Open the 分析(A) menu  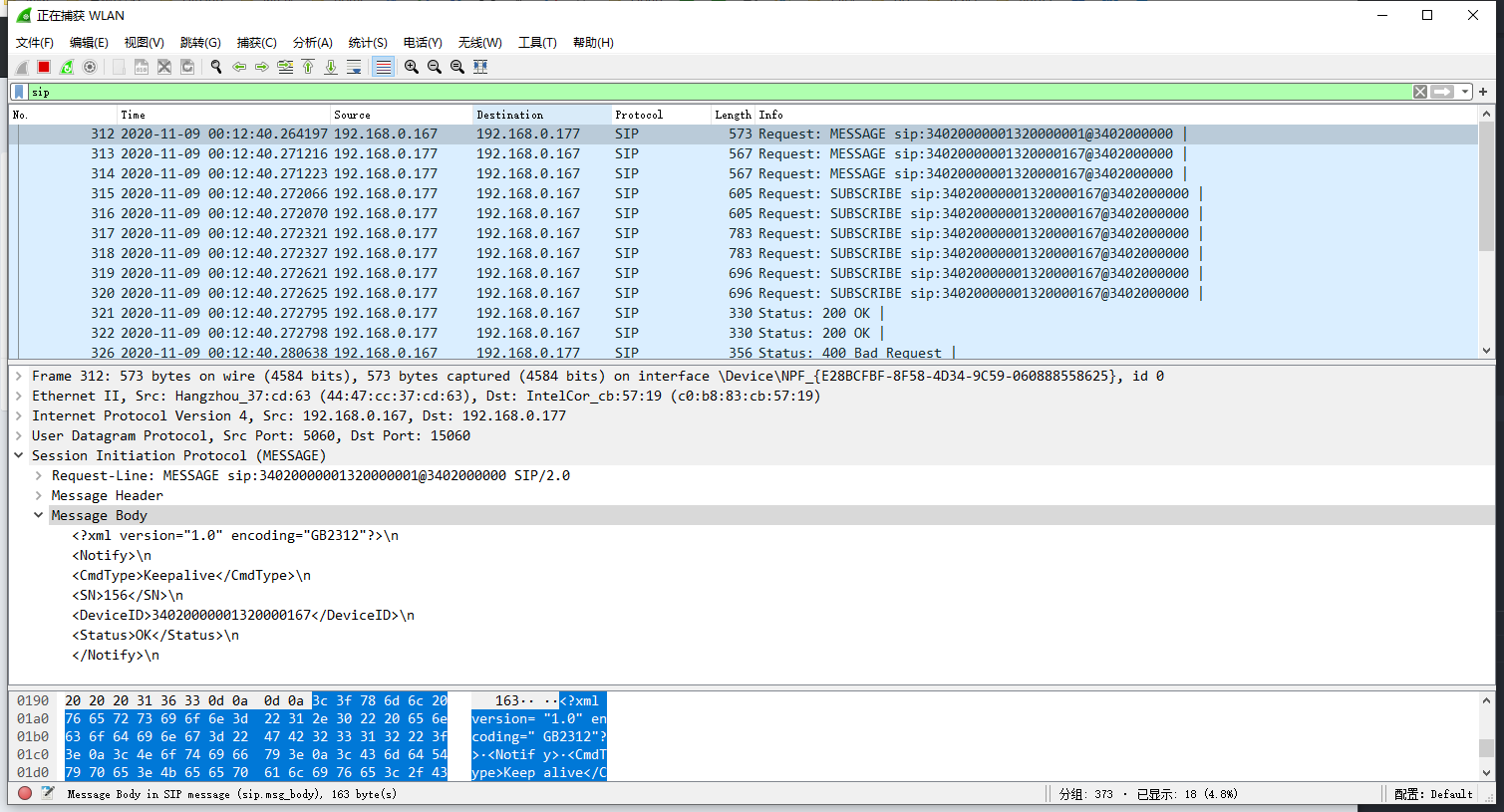pos(312,43)
